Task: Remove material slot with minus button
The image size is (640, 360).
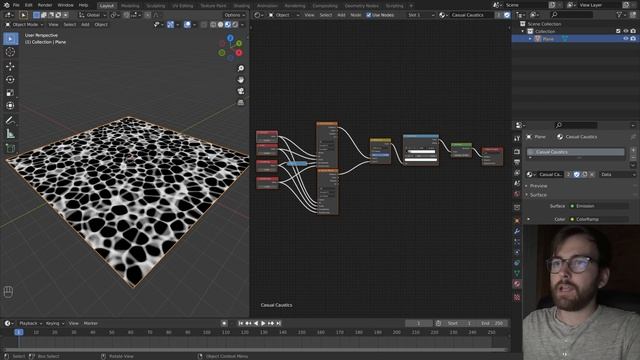Action: 633,157
